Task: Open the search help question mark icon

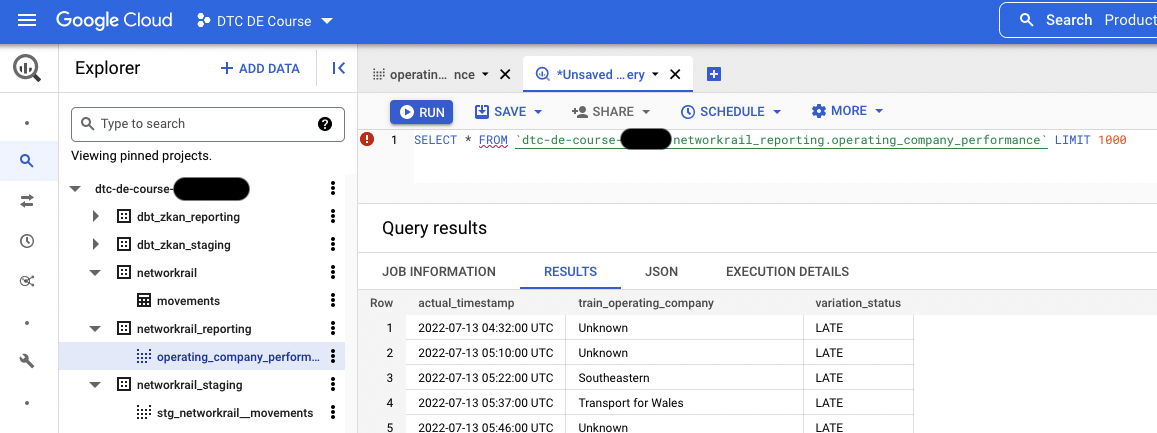Action: click(x=325, y=124)
